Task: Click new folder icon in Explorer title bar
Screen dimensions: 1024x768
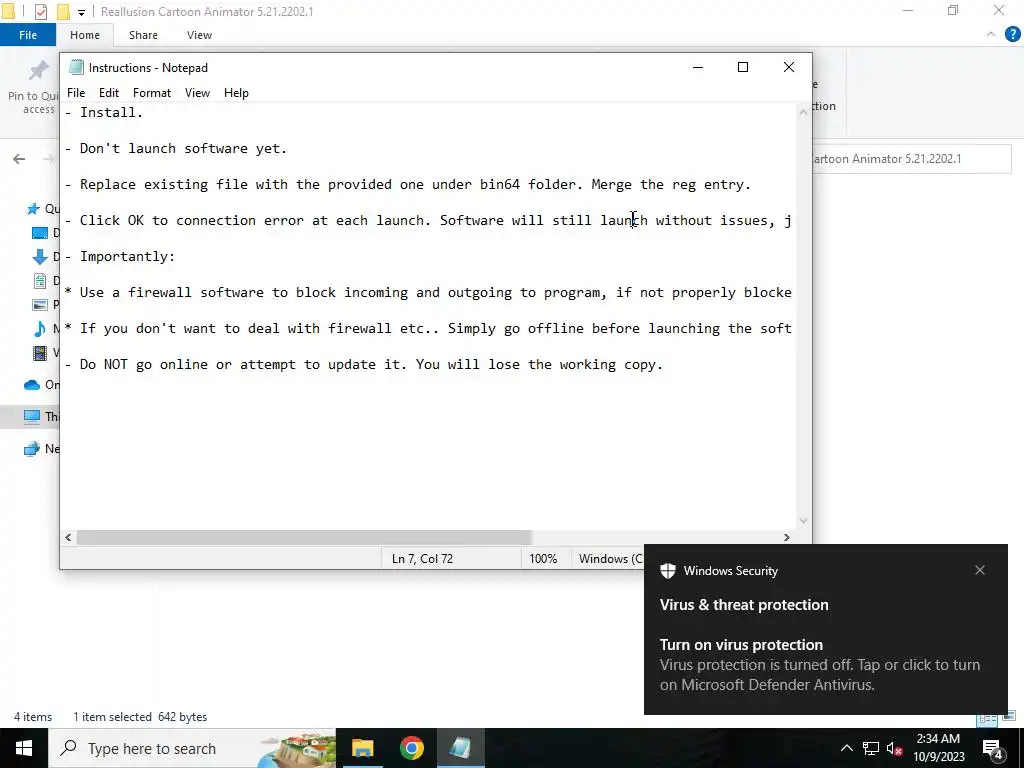Action: 63,12
